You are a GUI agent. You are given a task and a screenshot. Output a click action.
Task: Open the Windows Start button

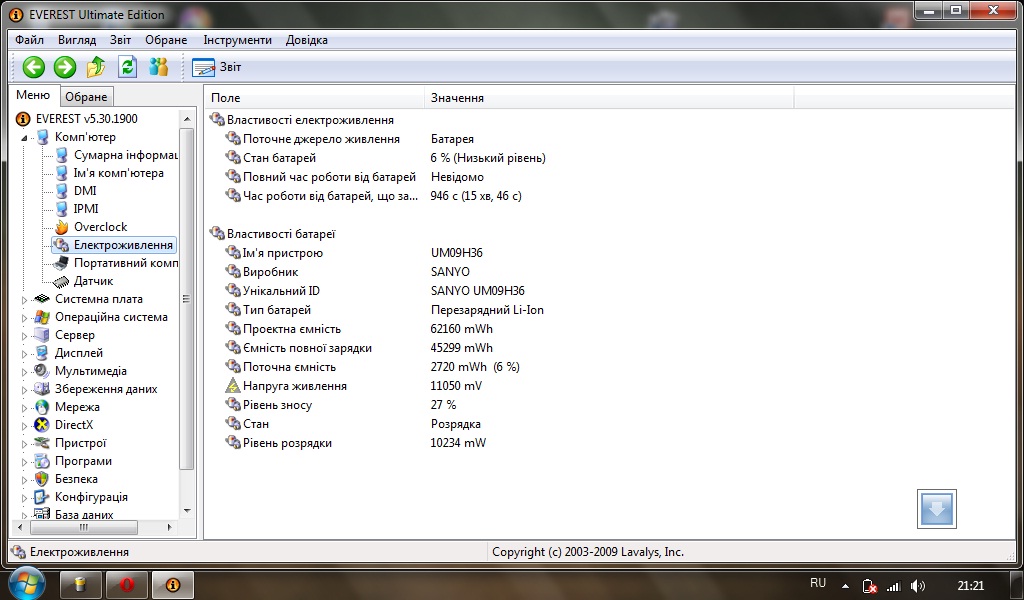tap(26, 583)
